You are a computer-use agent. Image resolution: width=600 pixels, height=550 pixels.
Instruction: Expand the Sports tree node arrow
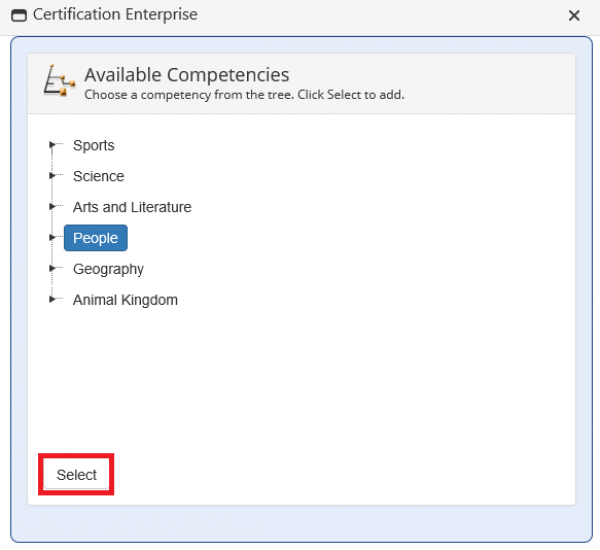[x=52, y=145]
